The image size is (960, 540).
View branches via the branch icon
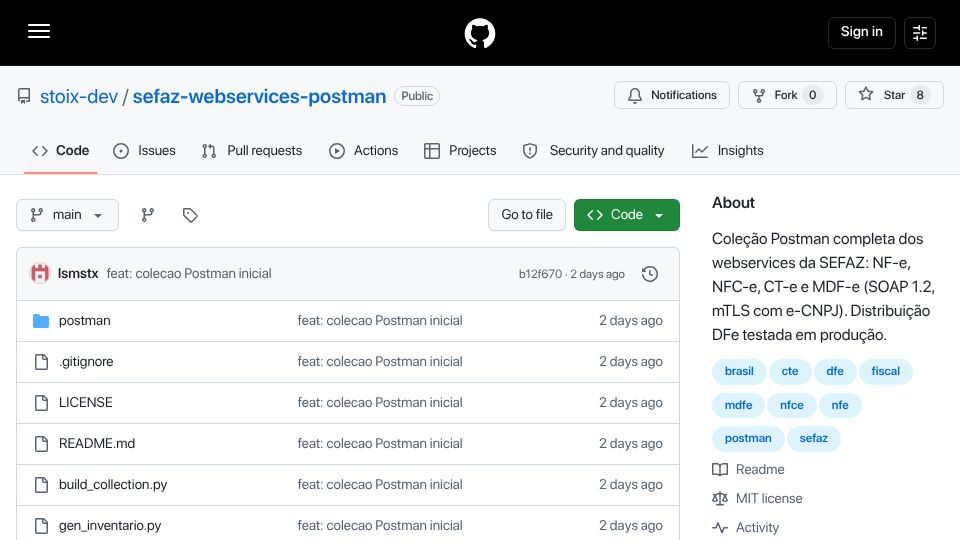(148, 215)
